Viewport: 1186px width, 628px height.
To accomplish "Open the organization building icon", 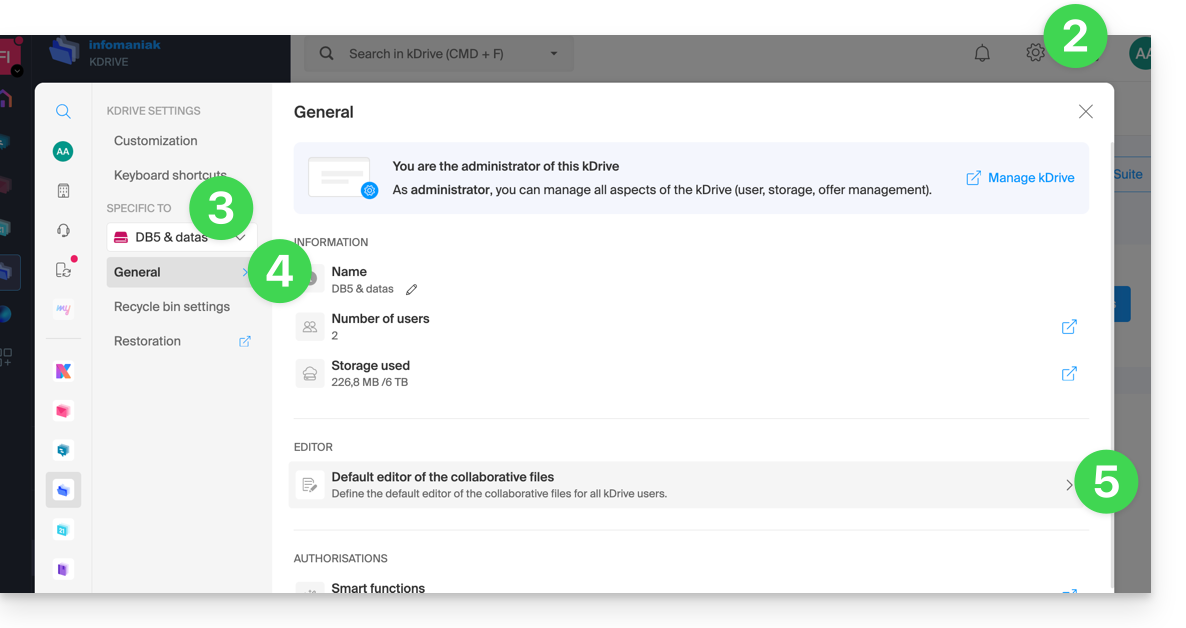I will 64,191.
